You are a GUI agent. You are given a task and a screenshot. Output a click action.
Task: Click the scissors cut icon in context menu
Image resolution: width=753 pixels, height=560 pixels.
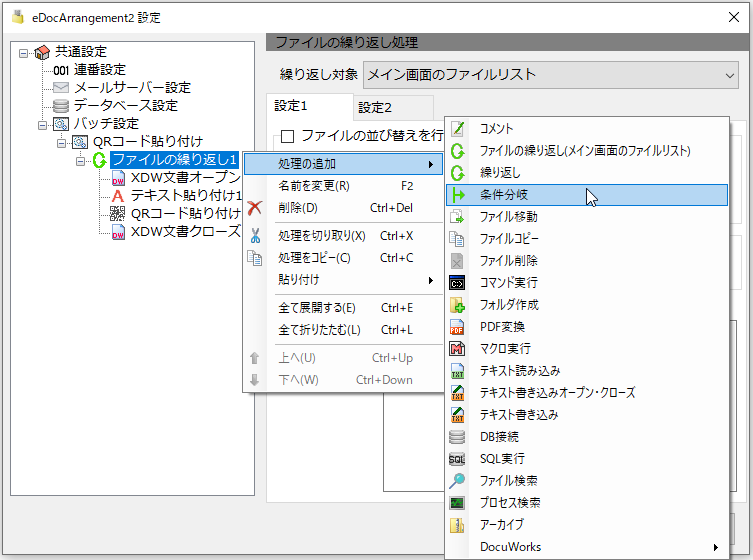click(x=255, y=236)
